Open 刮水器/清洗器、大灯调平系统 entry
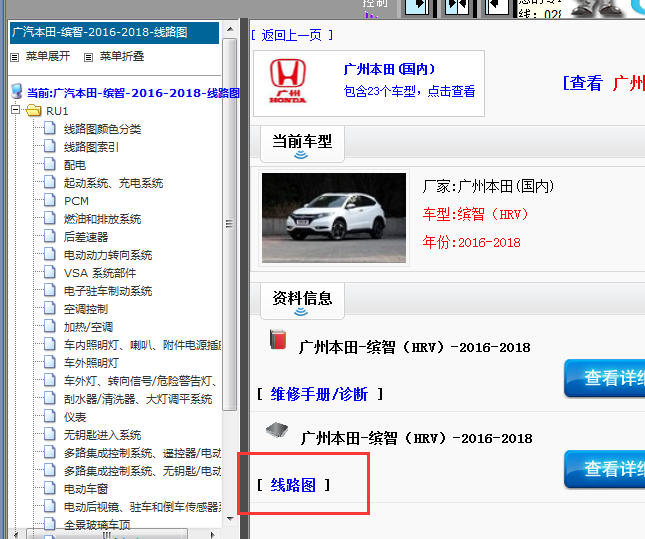 [x=138, y=399]
